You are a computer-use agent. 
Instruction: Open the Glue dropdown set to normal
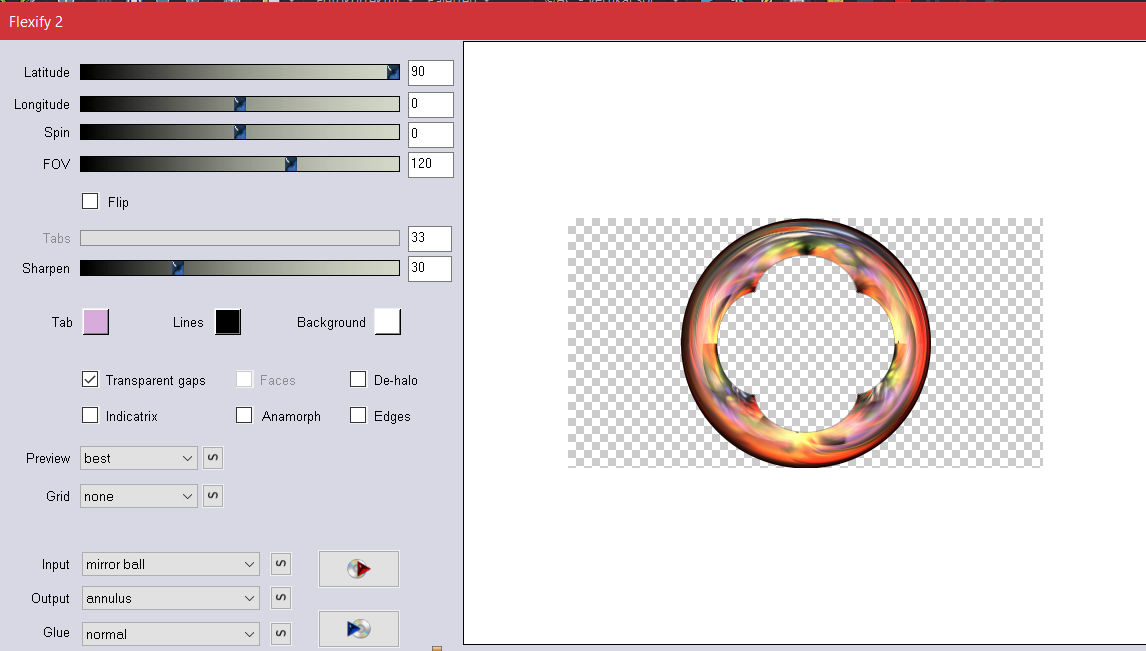coord(171,633)
